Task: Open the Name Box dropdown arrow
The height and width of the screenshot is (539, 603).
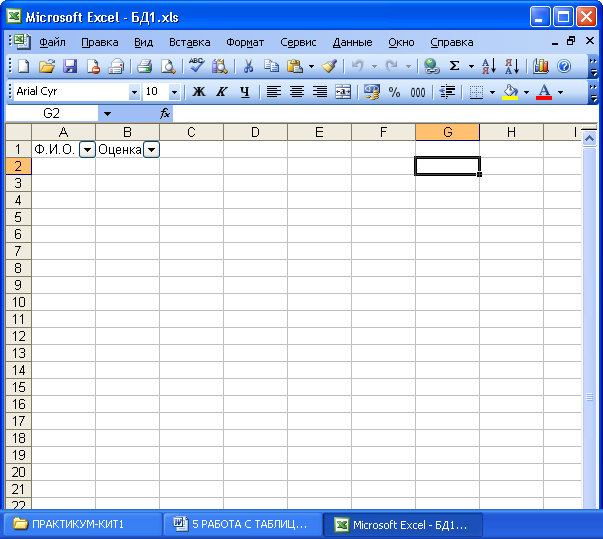Action: [x=107, y=114]
